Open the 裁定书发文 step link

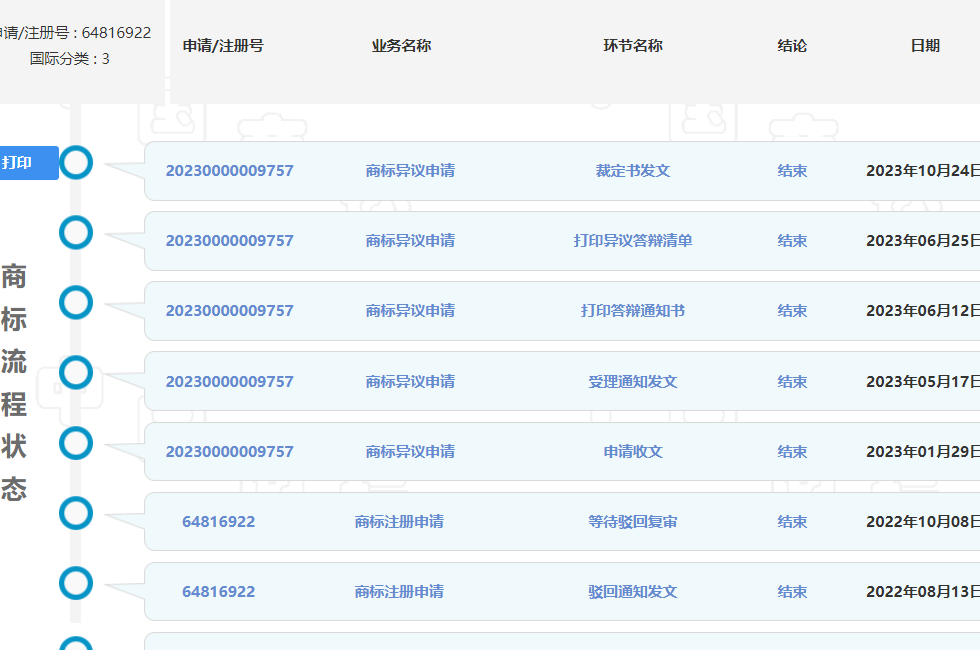coord(632,171)
